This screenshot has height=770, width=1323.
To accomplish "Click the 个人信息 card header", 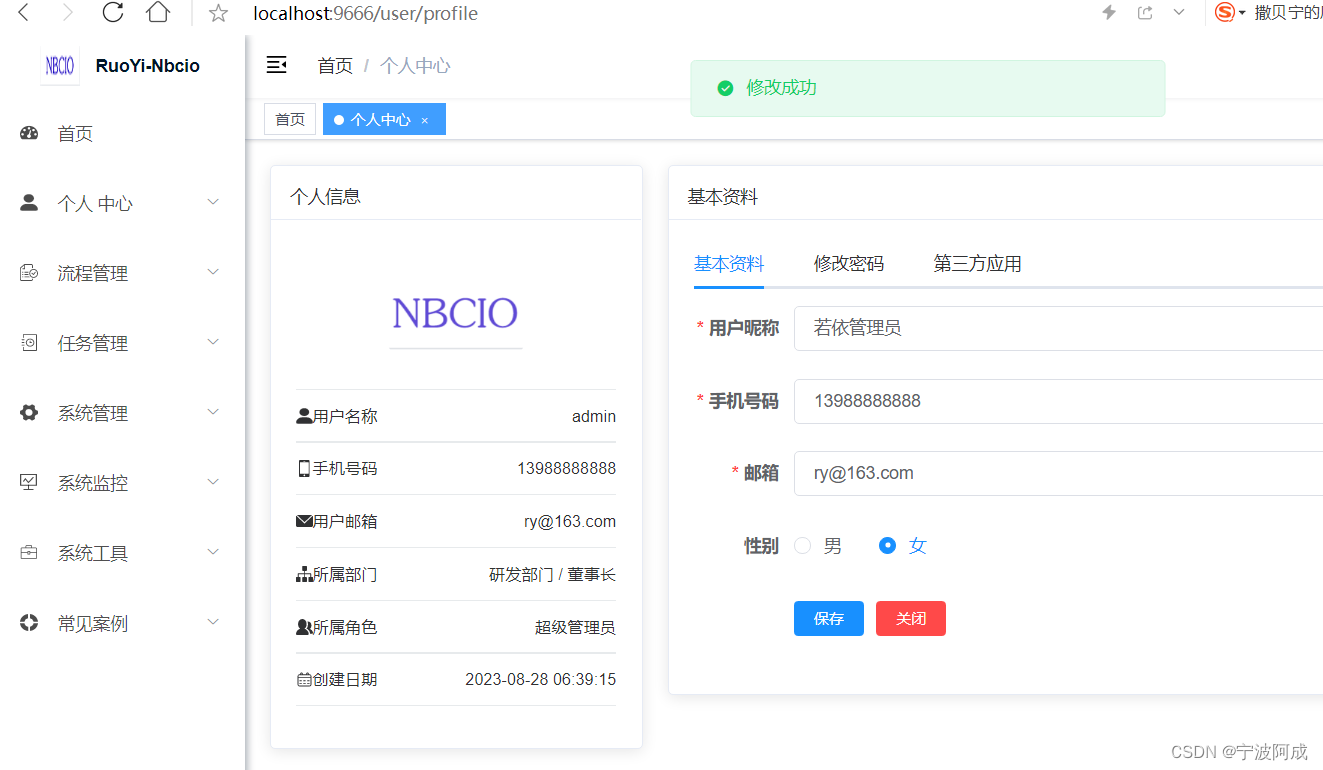I will coord(456,193).
